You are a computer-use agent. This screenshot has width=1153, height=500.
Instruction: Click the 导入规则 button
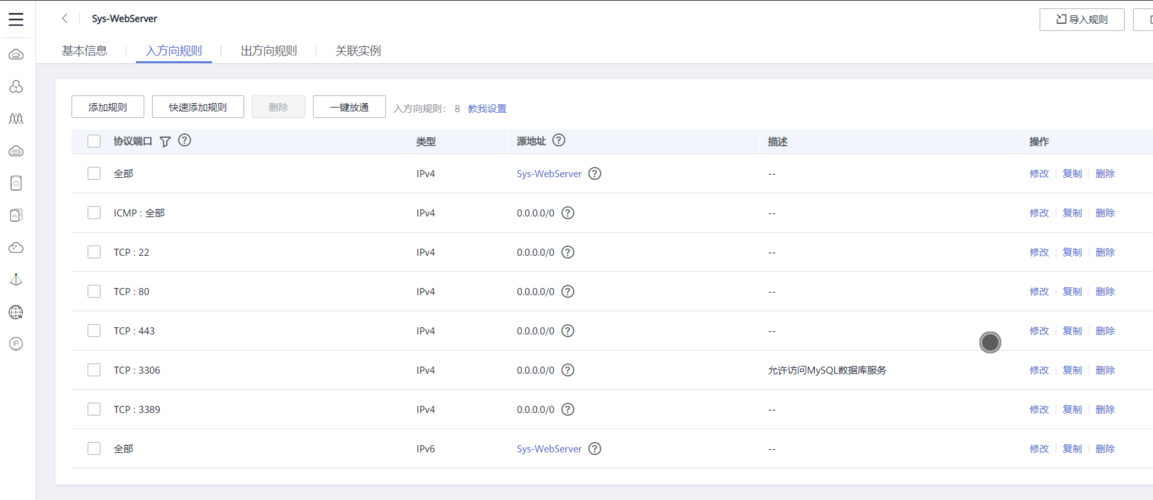(x=1082, y=20)
